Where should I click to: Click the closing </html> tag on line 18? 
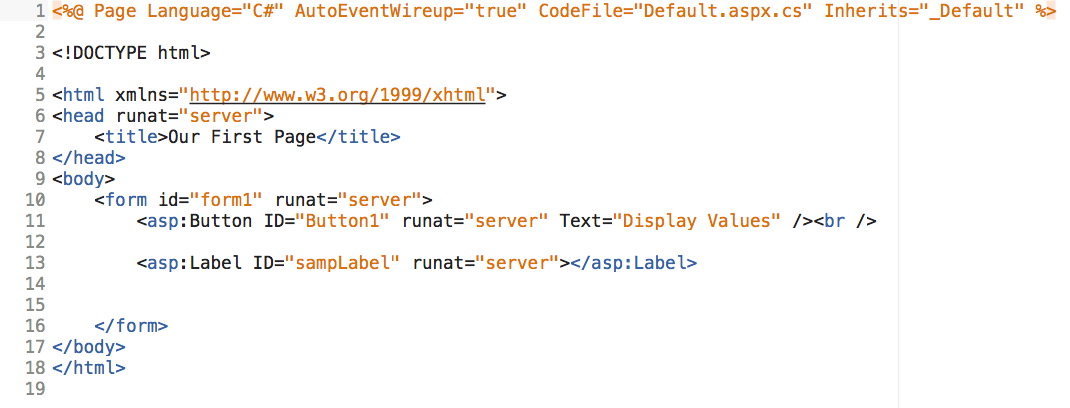pyautogui.click(x=89, y=368)
